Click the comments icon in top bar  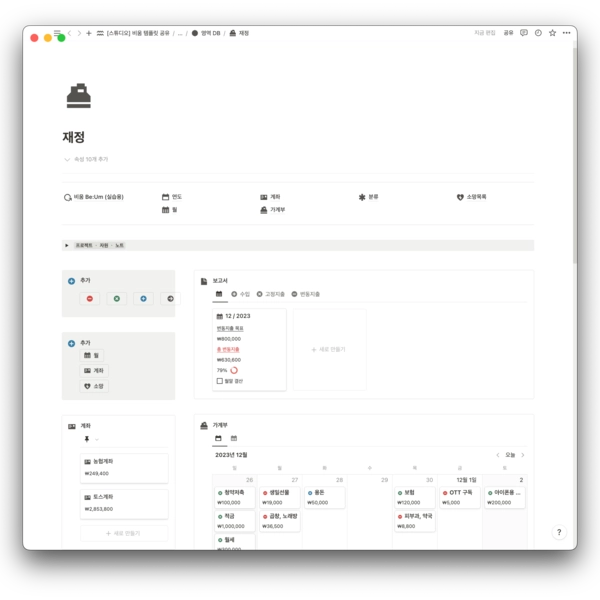coord(524,33)
